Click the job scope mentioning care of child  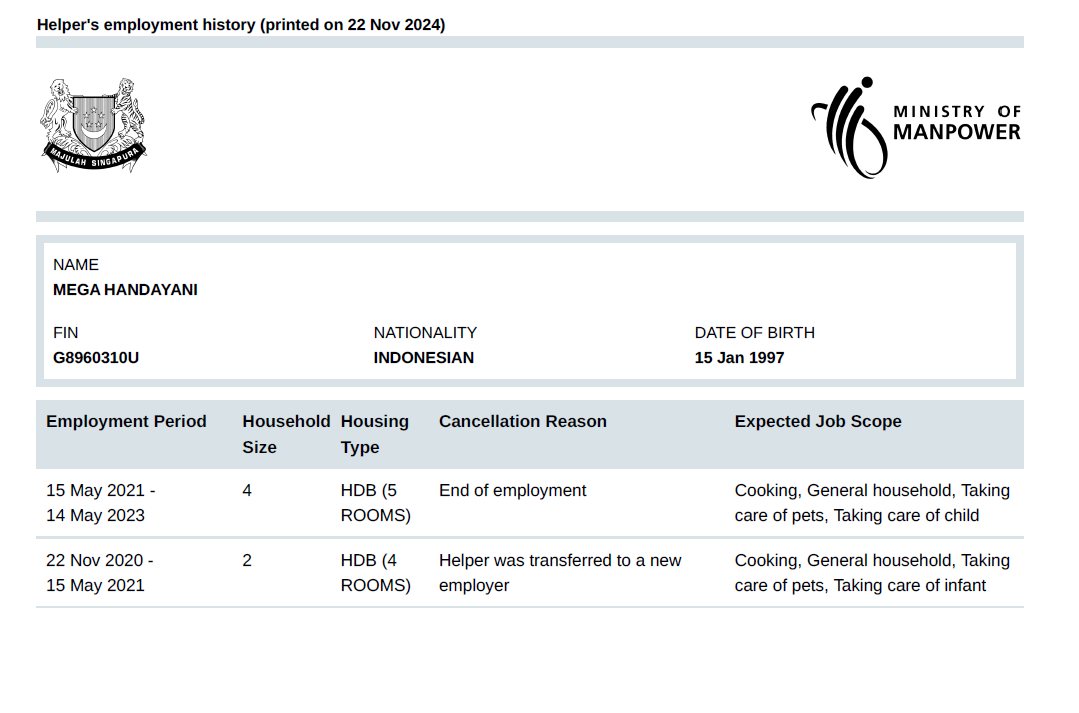click(x=871, y=503)
